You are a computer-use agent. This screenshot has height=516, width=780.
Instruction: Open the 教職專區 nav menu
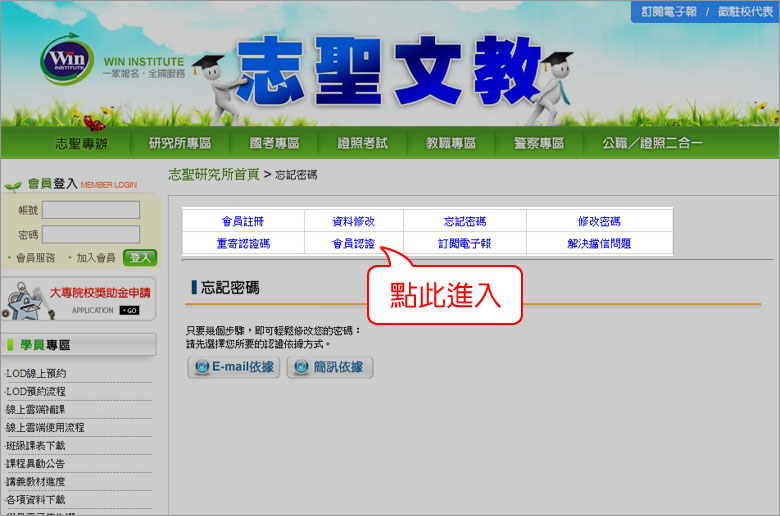tap(451, 143)
